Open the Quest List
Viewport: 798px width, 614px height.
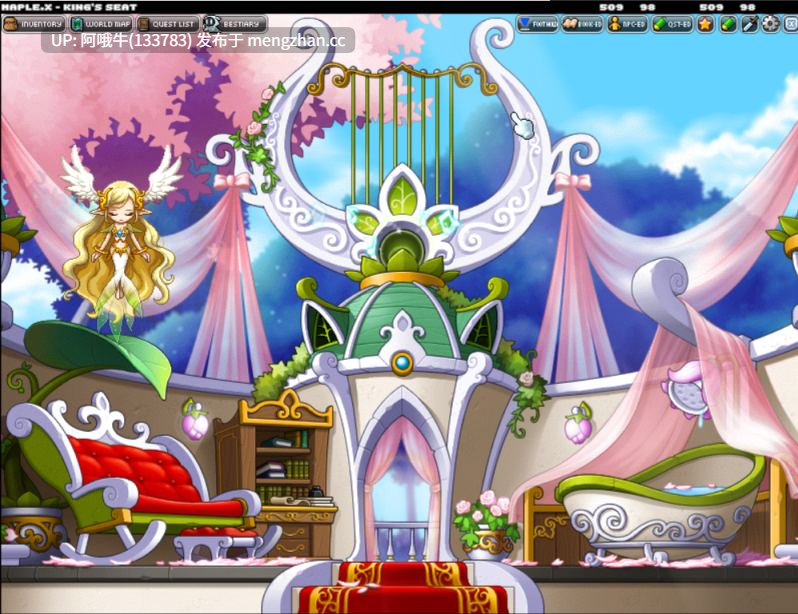tap(167, 24)
